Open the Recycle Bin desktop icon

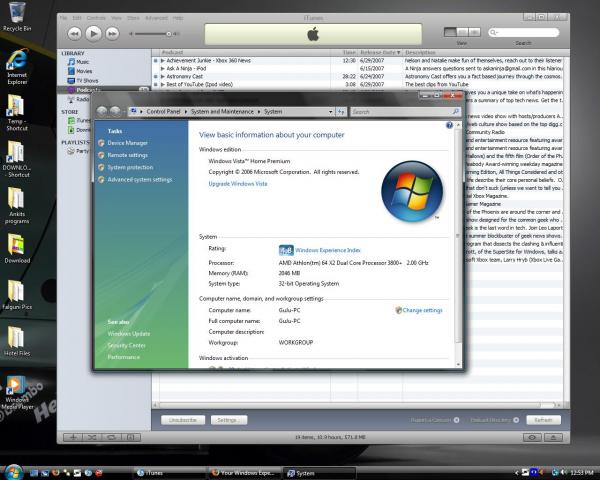(17, 16)
